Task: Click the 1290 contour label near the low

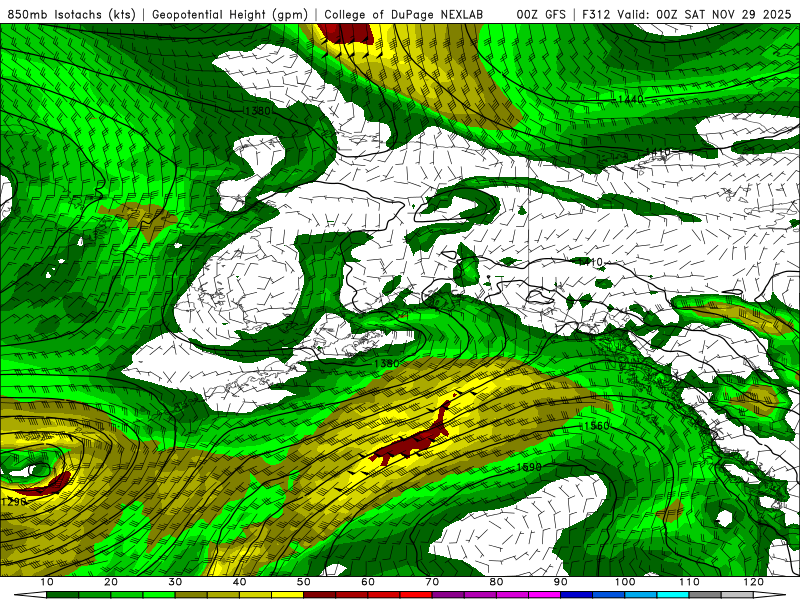Action: pyautogui.click(x=13, y=502)
